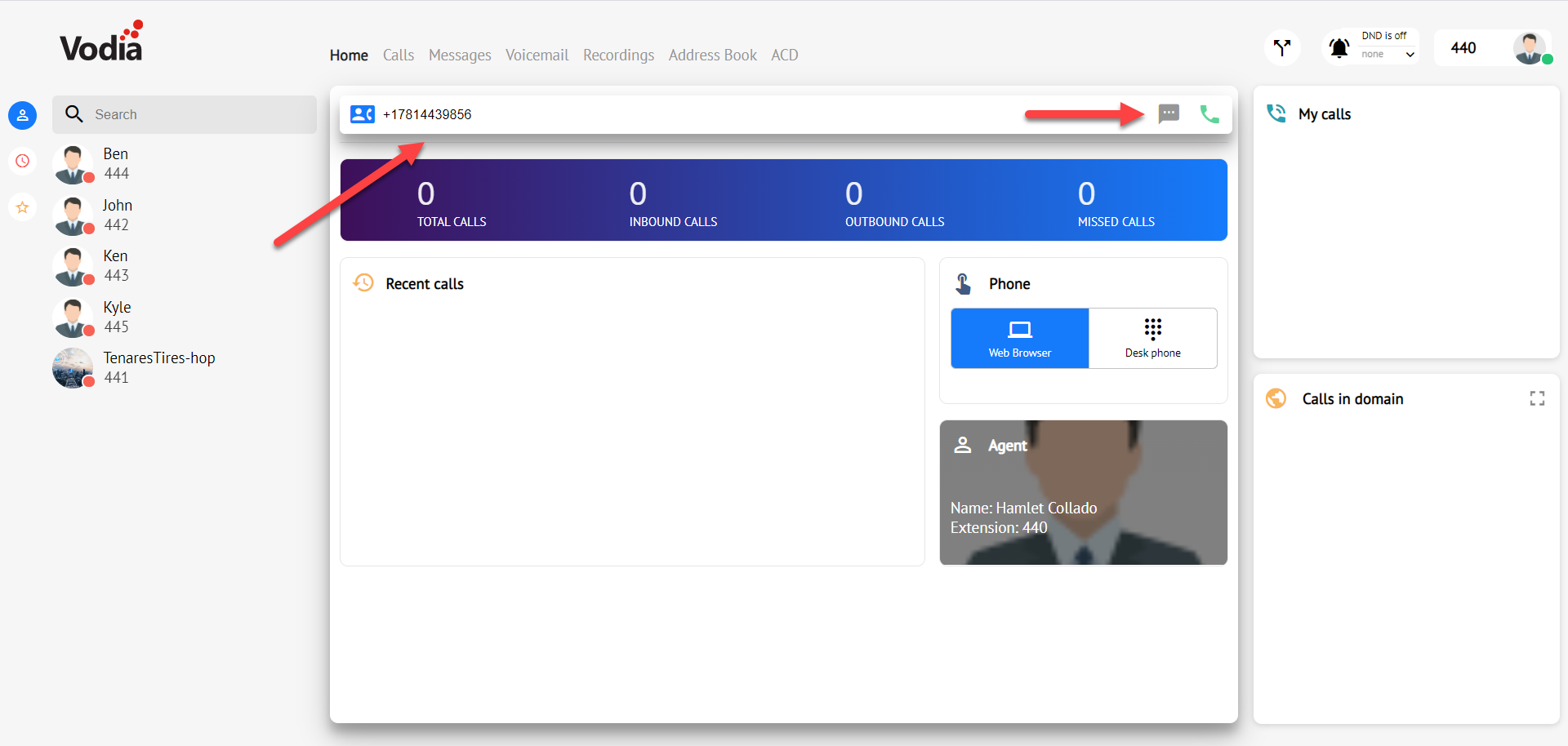Open the user profile avatar
The image size is (1568, 746).
pyautogui.click(x=1530, y=47)
